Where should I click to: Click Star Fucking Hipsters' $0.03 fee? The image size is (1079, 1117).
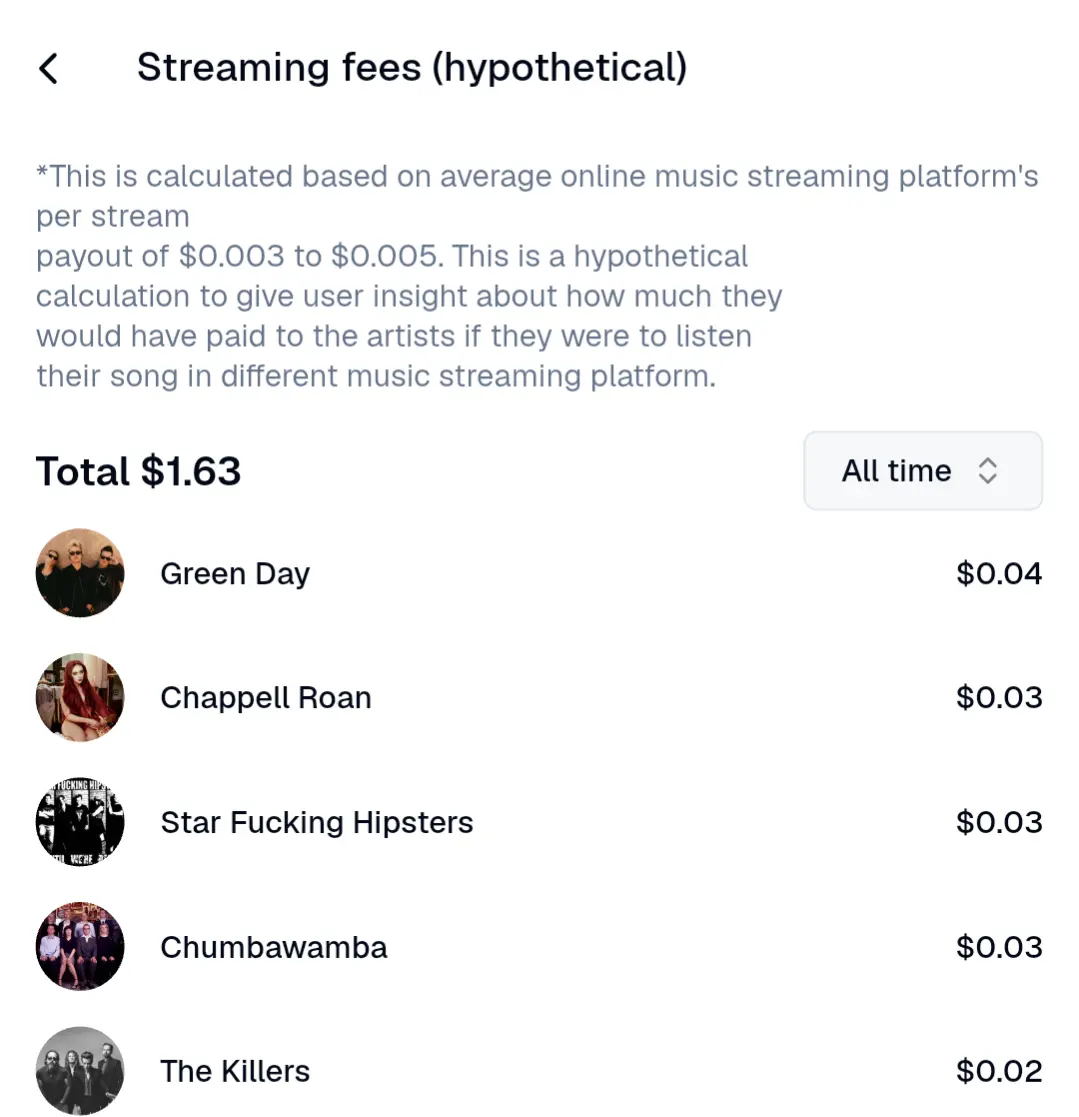[998, 823]
